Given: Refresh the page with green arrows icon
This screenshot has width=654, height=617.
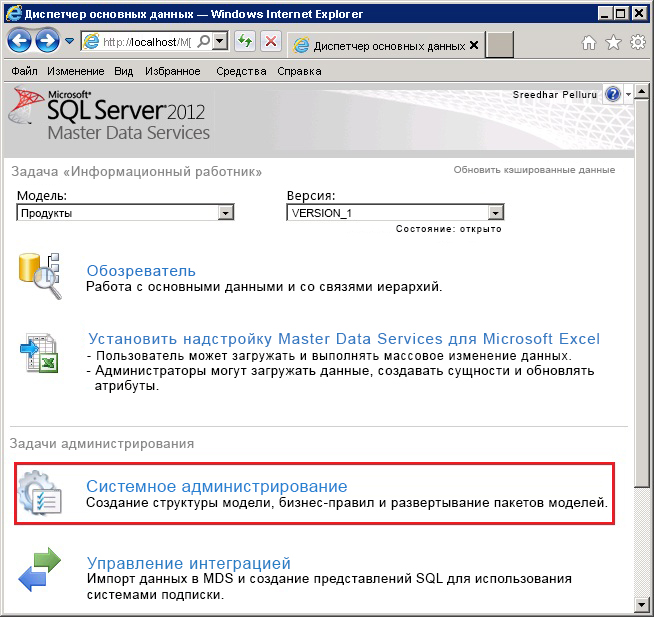Looking at the screenshot, I should [x=245, y=42].
